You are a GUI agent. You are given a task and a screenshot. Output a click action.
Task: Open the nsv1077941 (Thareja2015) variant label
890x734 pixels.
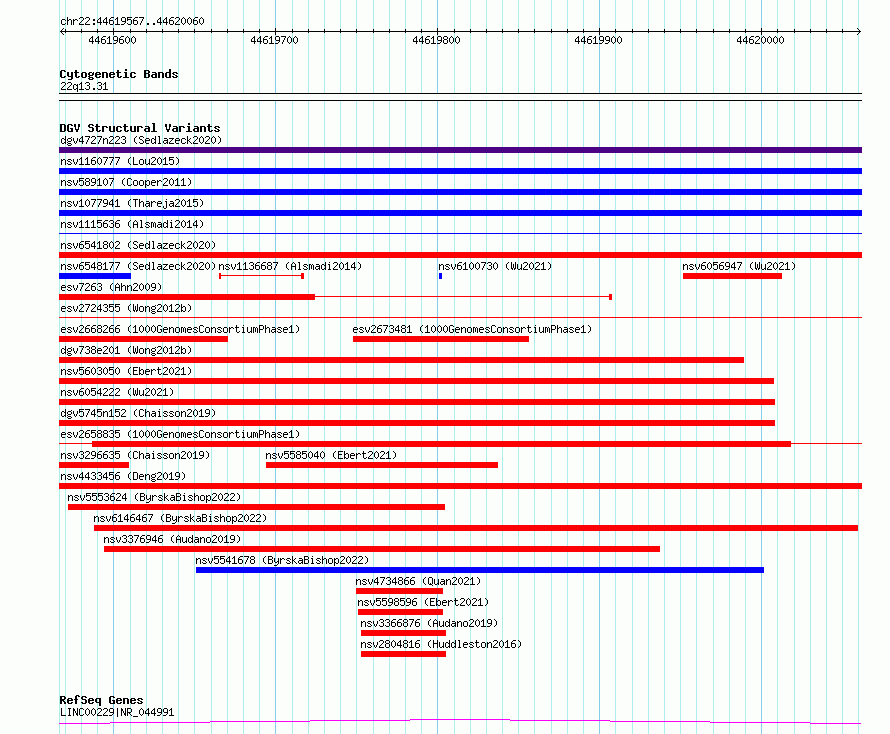pos(132,203)
